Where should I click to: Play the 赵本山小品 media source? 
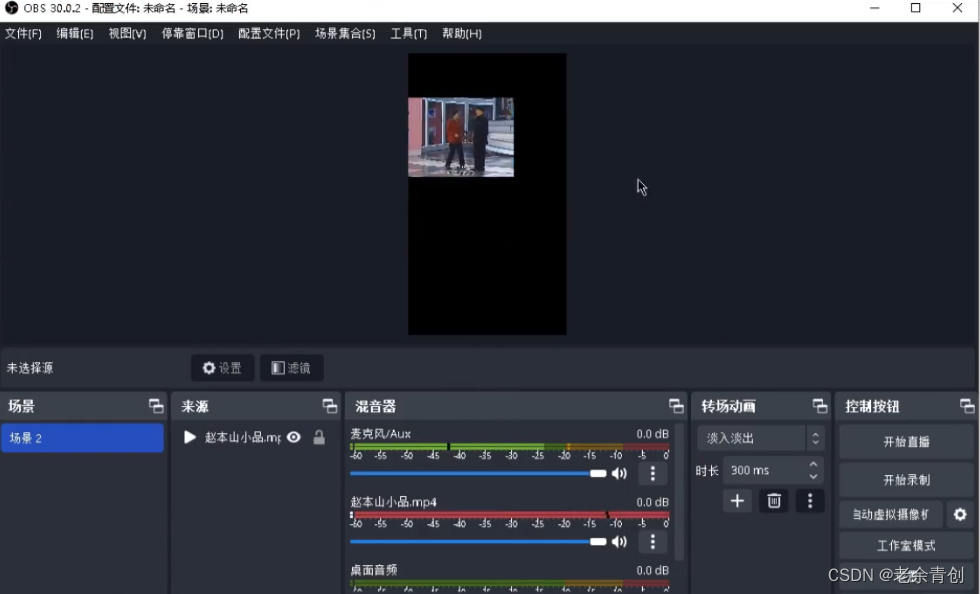point(190,437)
